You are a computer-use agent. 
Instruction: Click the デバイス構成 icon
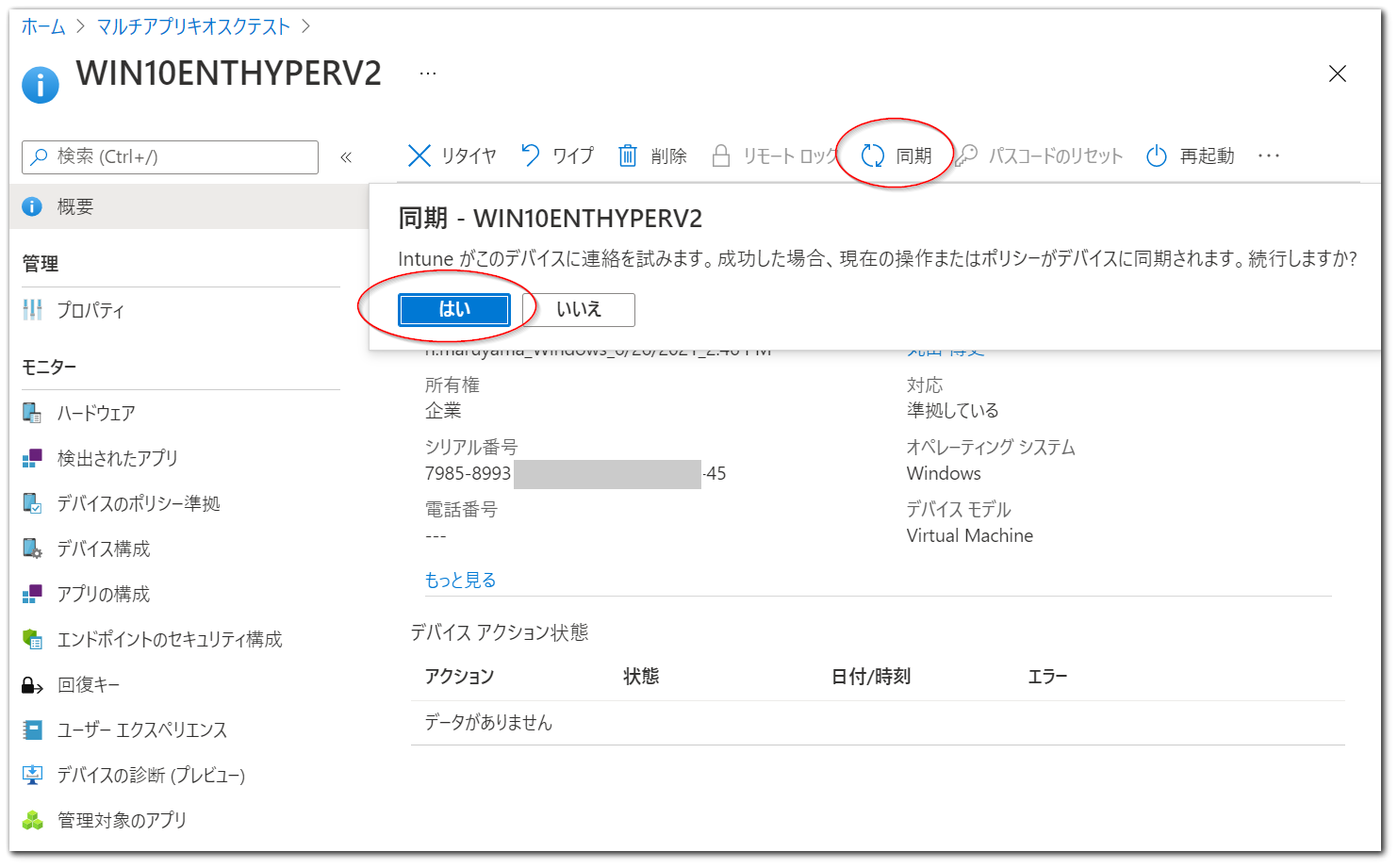point(32,549)
